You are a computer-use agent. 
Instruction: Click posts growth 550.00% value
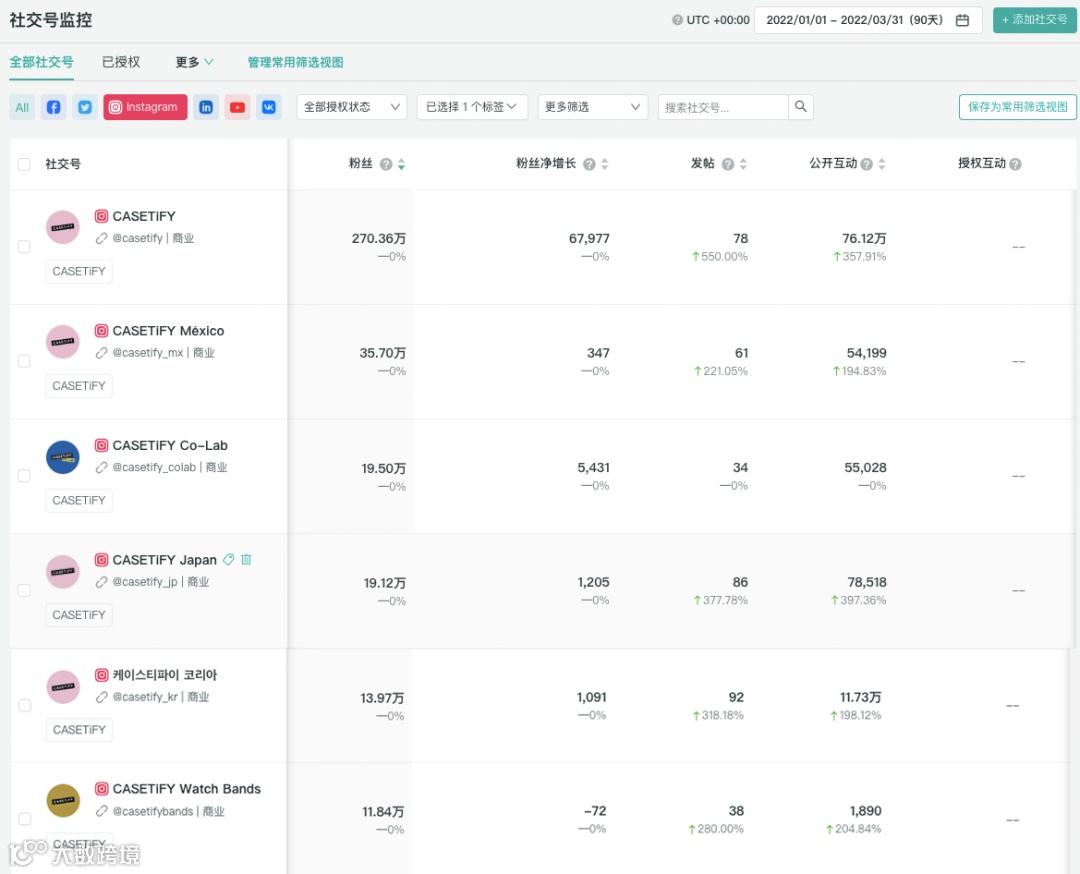720,256
